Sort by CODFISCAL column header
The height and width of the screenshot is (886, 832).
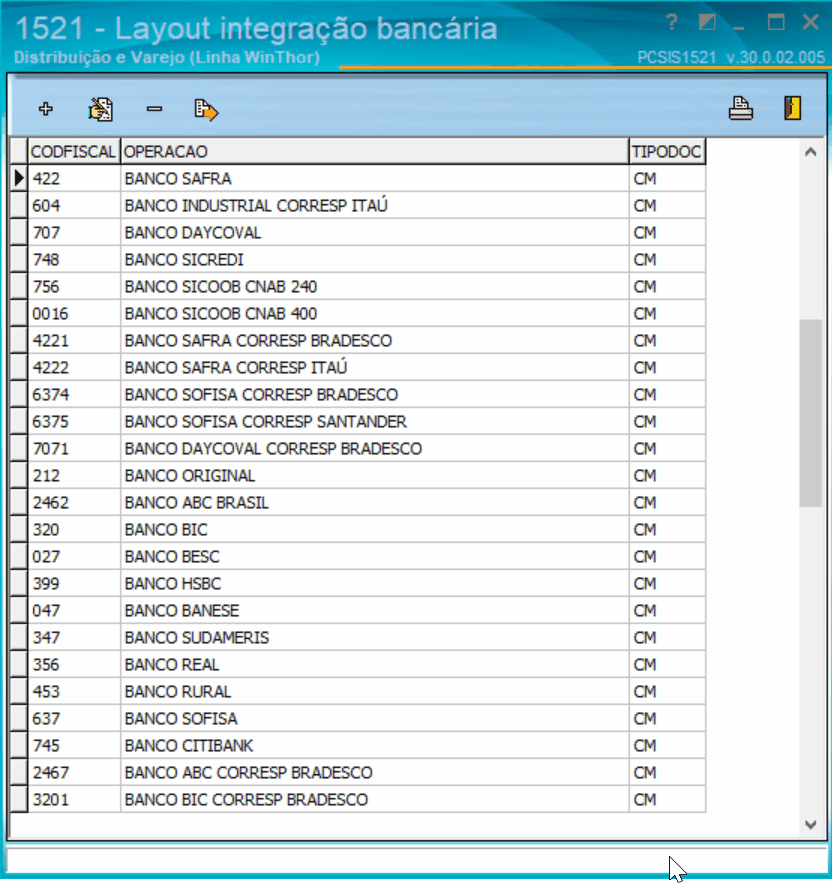[x=73, y=151]
